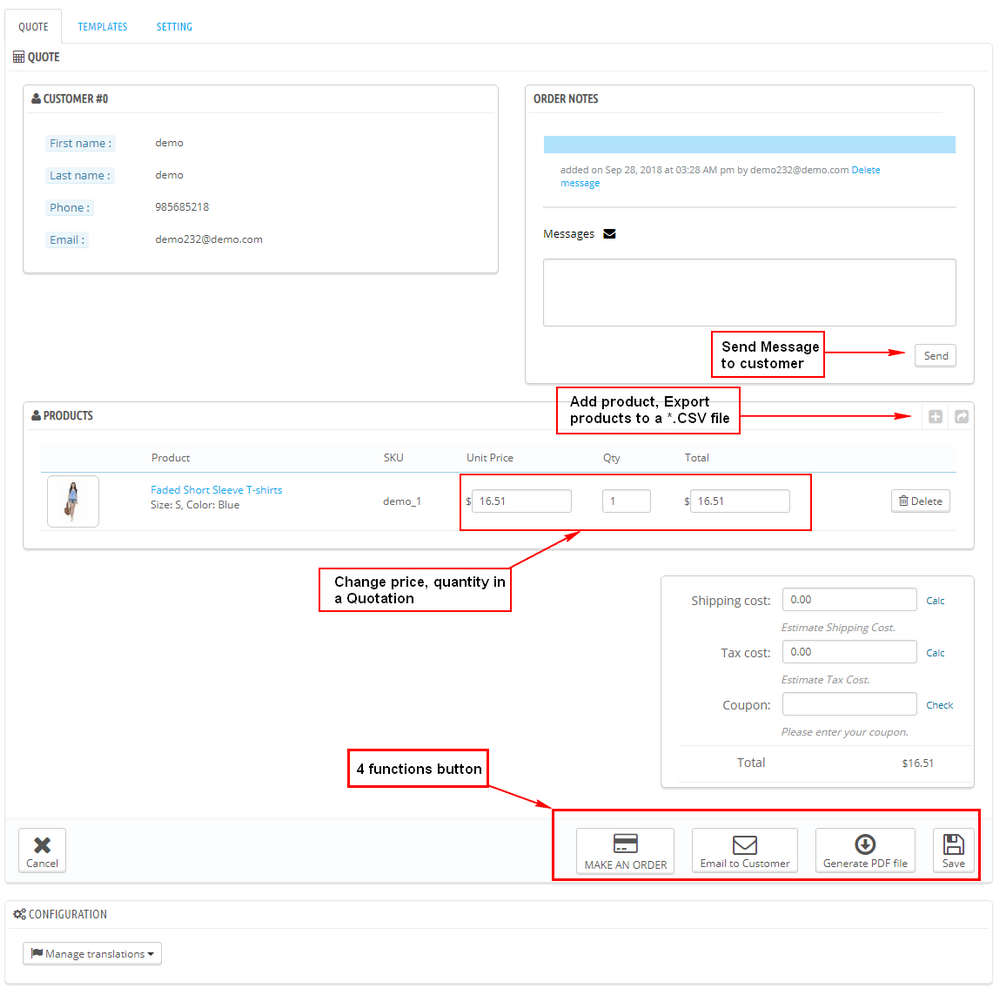The height and width of the screenshot is (989, 1000).
Task: Click the grand total value $16.51
Action: (918, 763)
